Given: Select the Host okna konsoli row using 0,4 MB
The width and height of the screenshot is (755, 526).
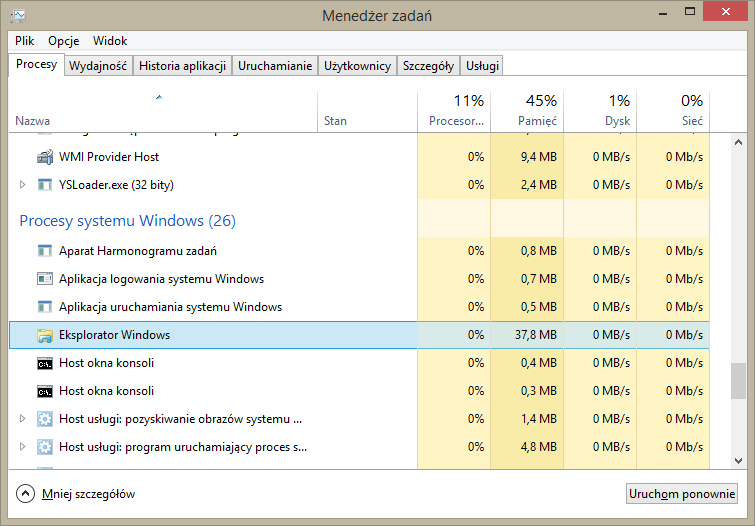Looking at the screenshot, I should pos(359,363).
